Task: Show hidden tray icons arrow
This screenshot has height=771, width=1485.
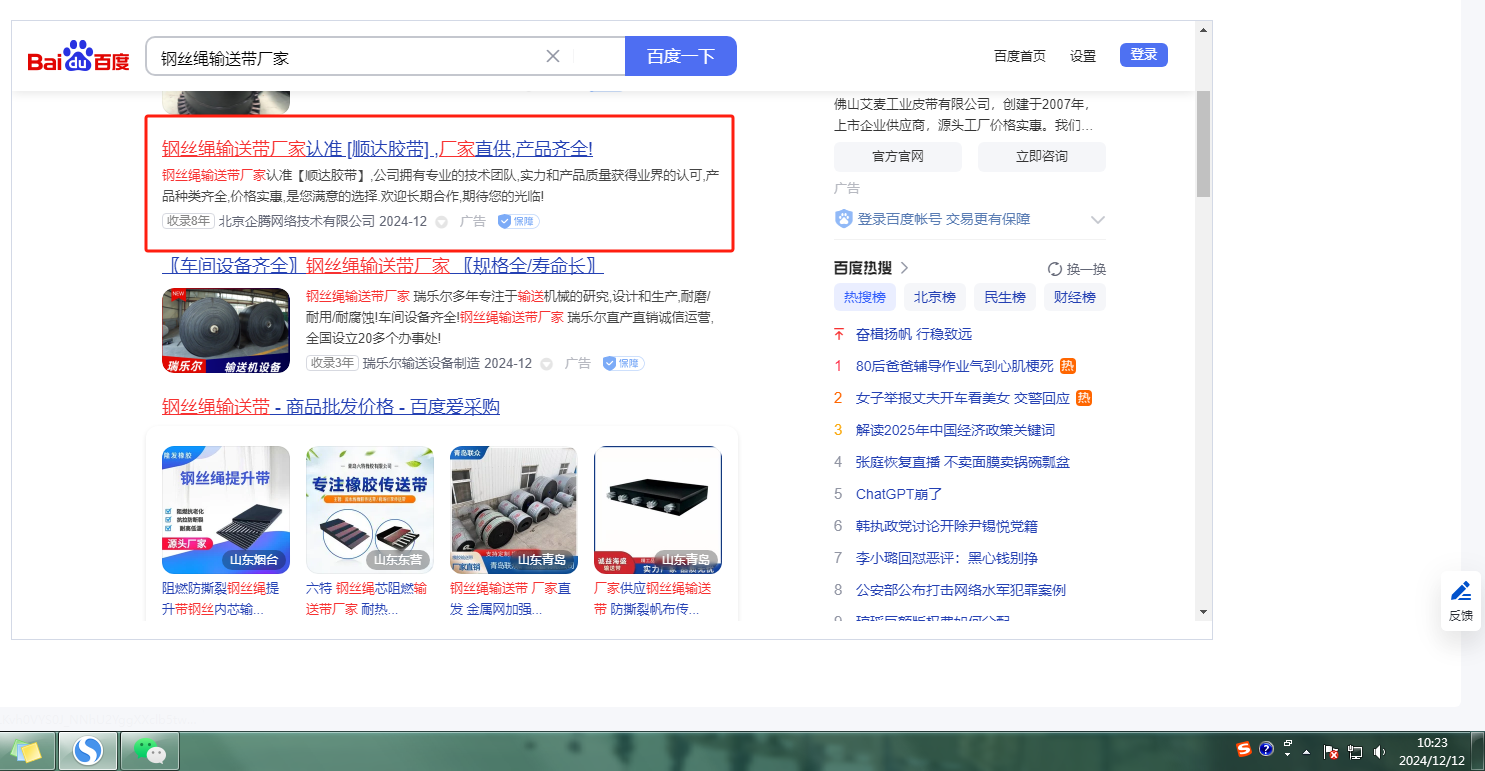Action: click(x=1307, y=752)
